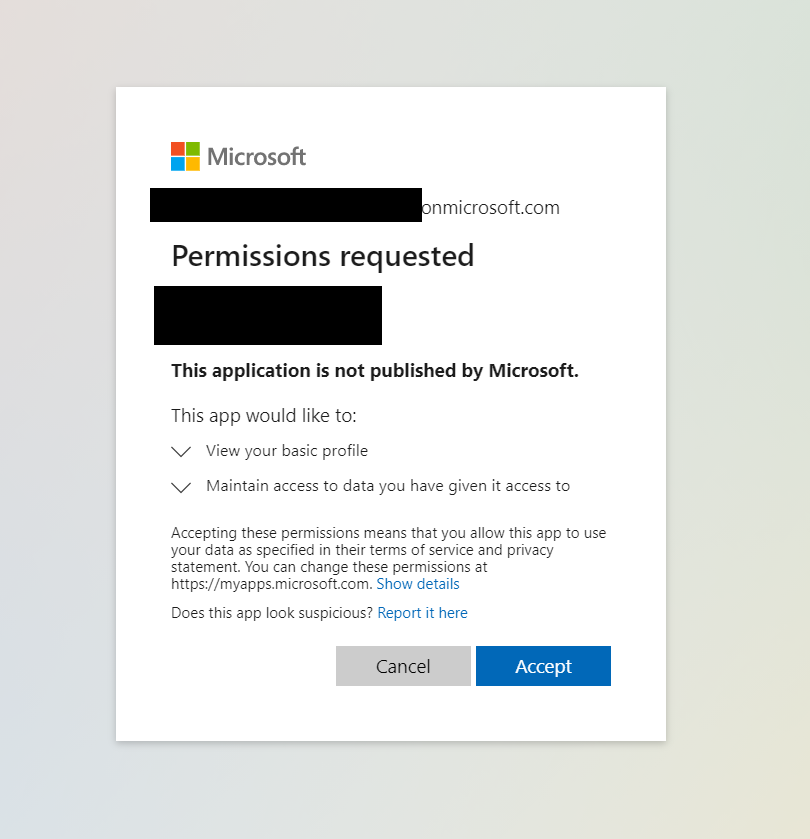Click the redacted application name box

267,315
